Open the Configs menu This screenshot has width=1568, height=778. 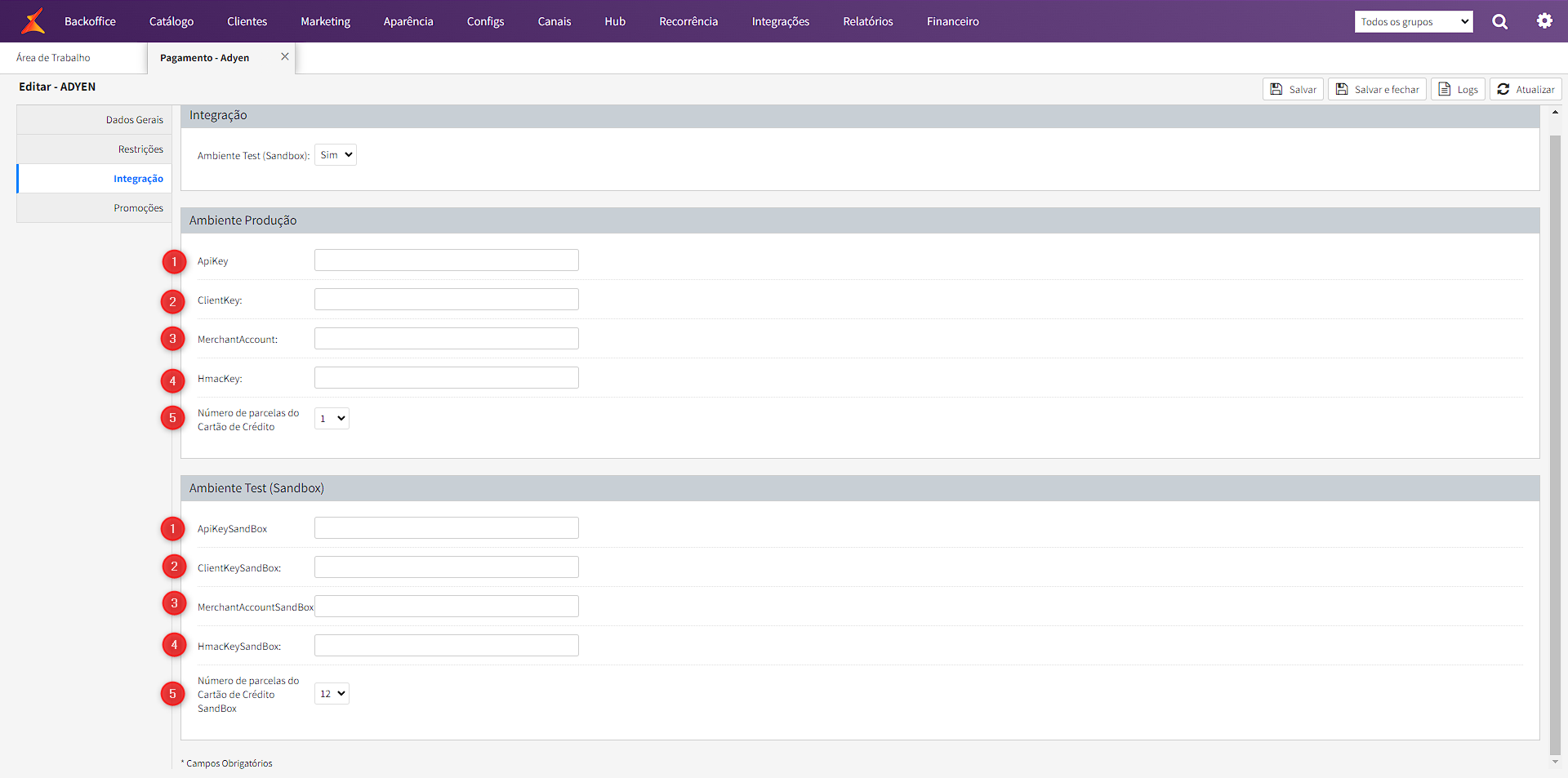tap(485, 21)
